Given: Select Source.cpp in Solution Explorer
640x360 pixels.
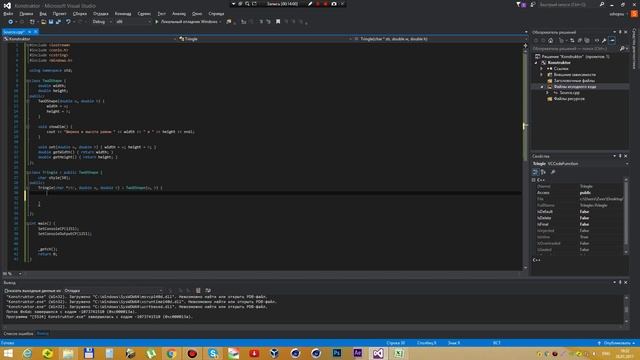Looking at the screenshot, I should [x=569, y=93].
